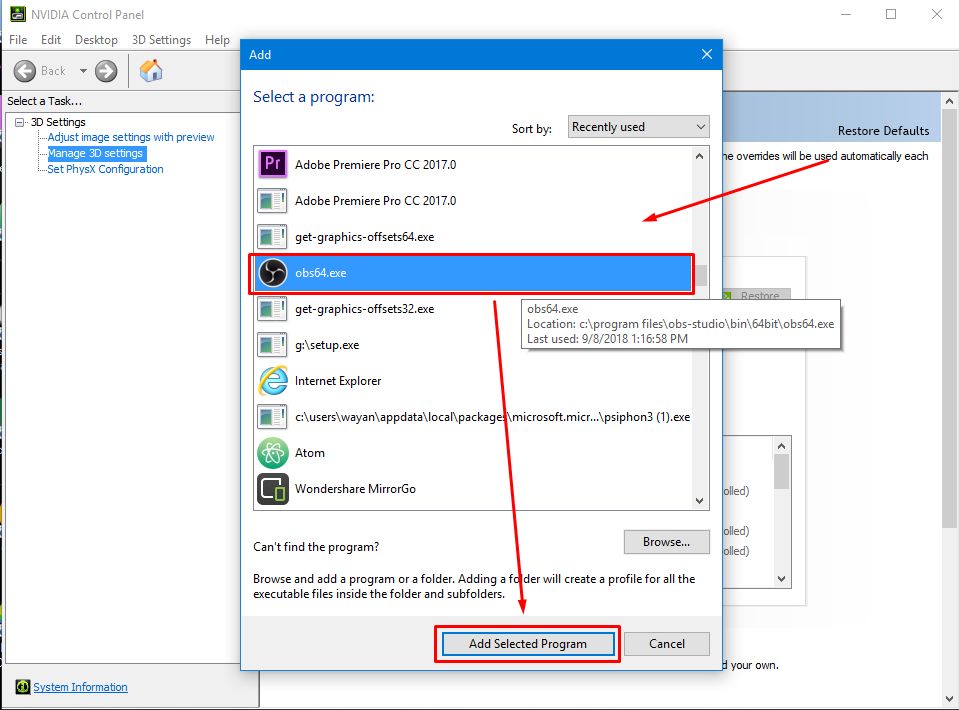The width and height of the screenshot is (959, 710).
Task: Open the System Information link
Action: (x=80, y=687)
